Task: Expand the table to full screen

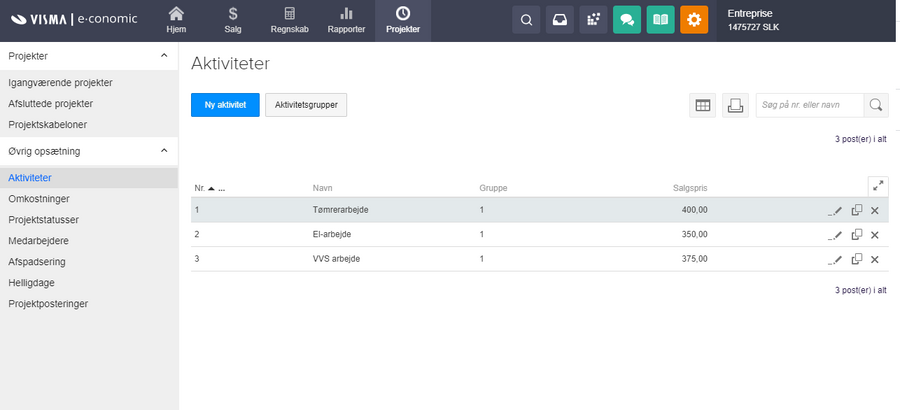Action: point(877,185)
